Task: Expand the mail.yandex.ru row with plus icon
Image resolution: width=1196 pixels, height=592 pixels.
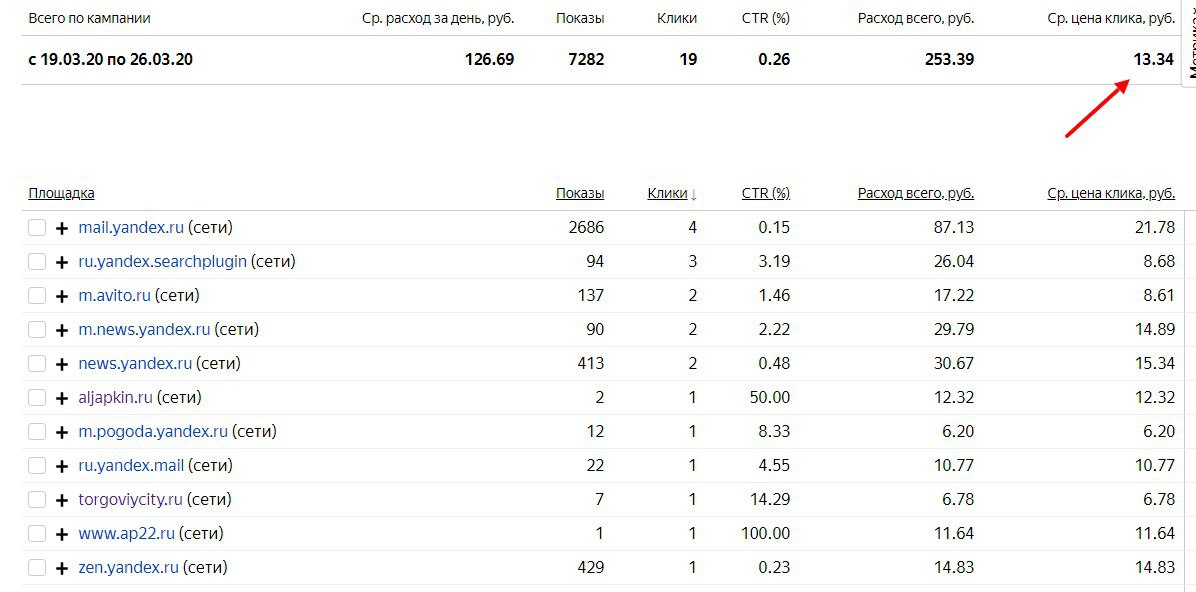Action: pos(62,228)
